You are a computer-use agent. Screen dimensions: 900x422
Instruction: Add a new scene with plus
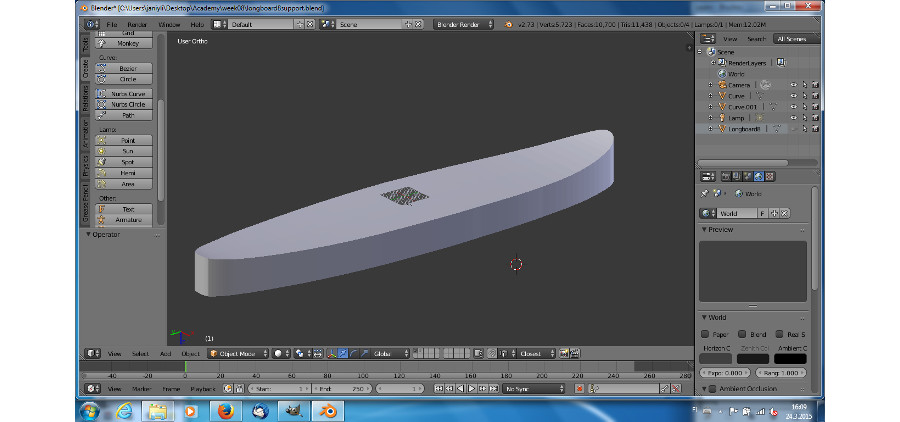408,24
